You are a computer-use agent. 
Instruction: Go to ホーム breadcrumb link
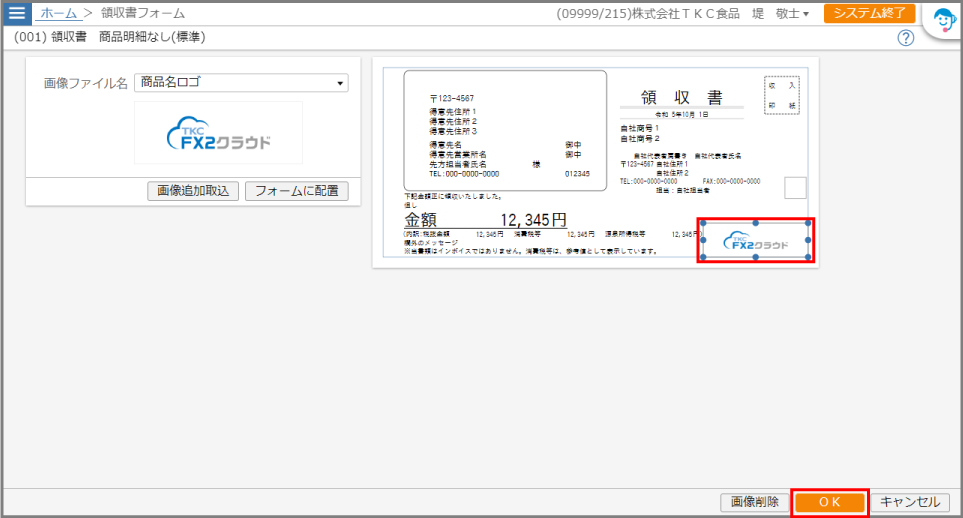[58, 13]
